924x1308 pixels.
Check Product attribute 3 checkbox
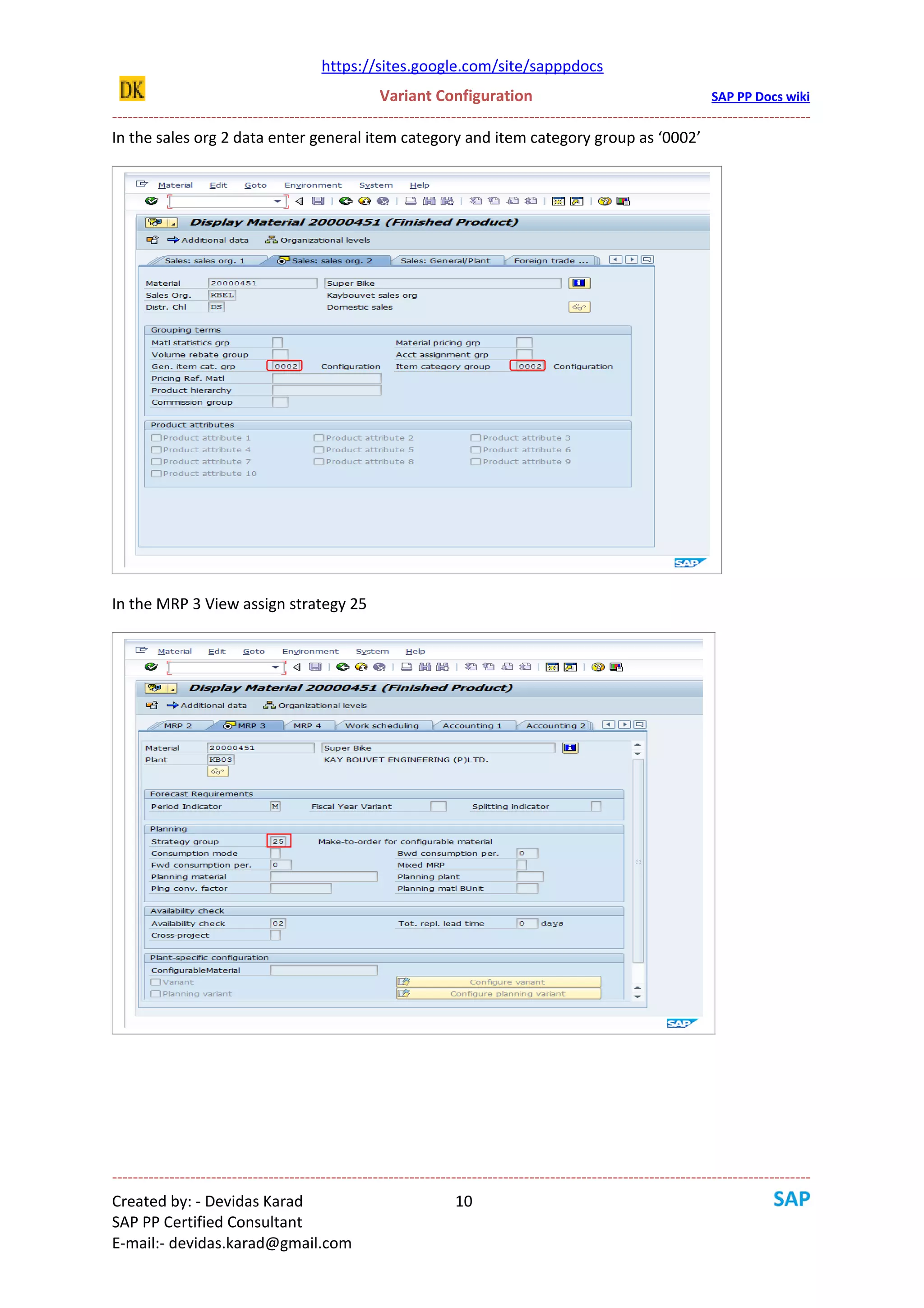(x=476, y=438)
